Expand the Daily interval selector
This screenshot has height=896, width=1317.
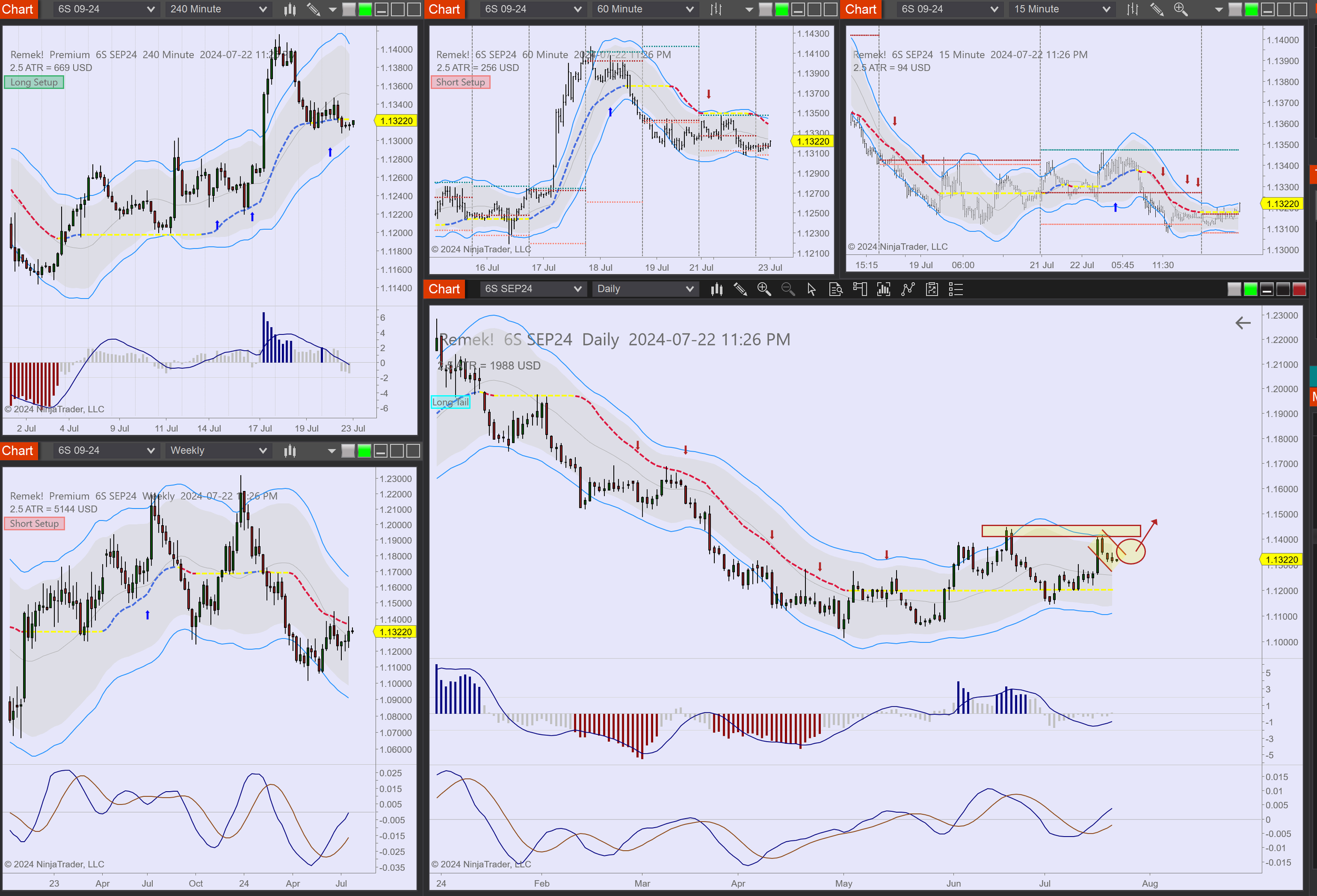(645, 289)
